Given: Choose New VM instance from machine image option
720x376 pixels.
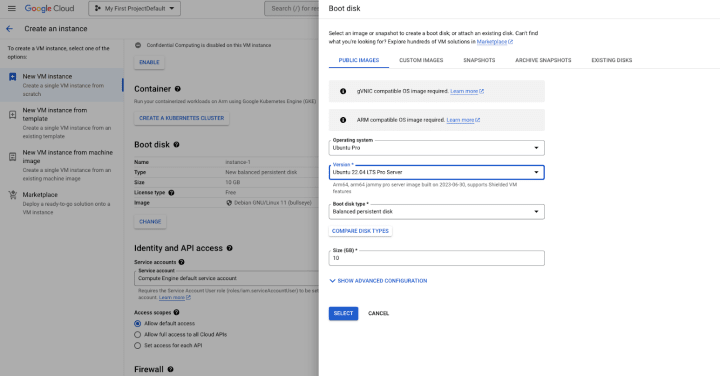Looking at the screenshot, I should [62, 165].
